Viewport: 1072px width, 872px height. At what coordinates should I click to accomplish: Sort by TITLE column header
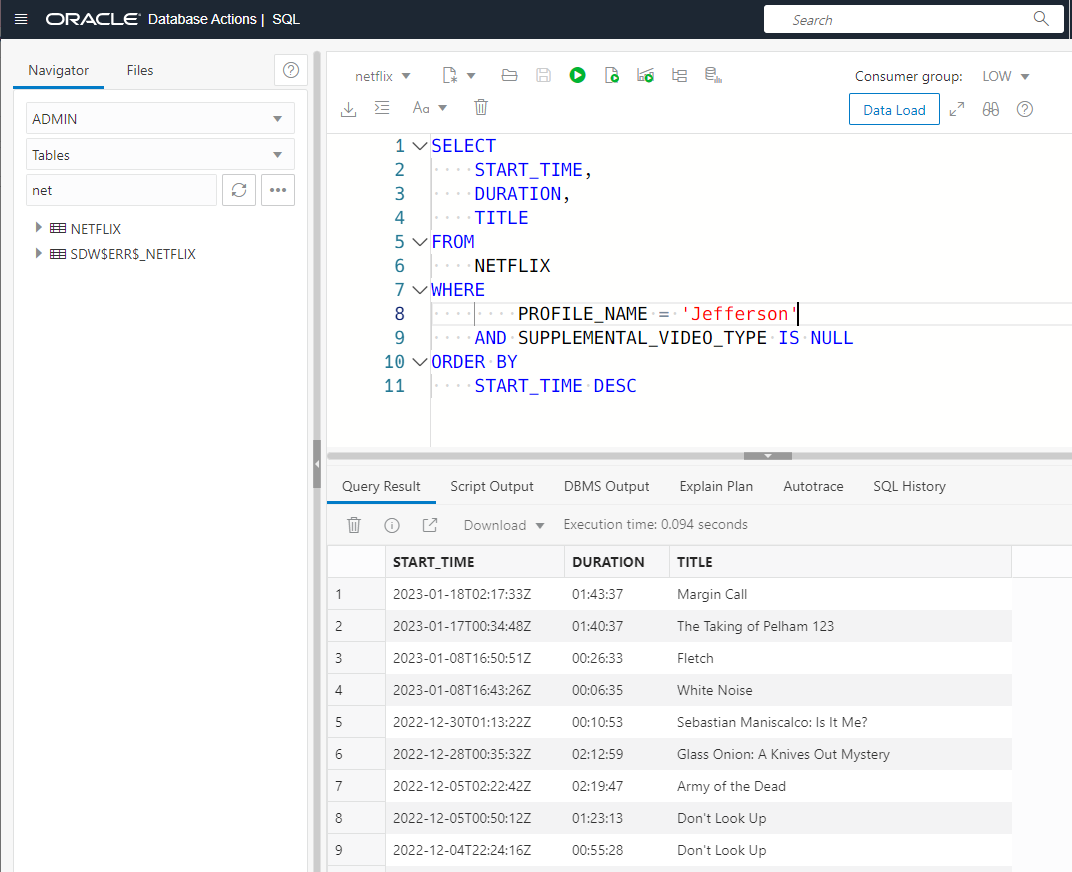[x=840, y=561]
